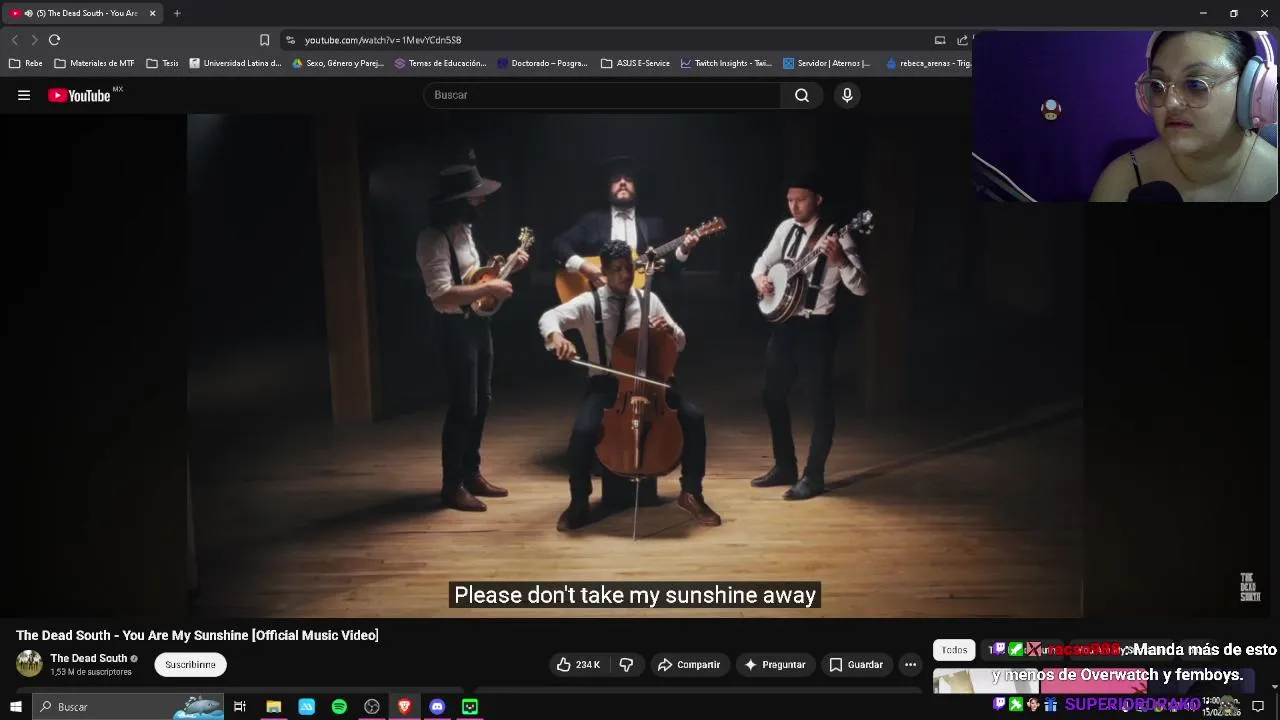The width and height of the screenshot is (1280, 720).
Task: Open Twitch Insights bookmark
Action: [727, 63]
